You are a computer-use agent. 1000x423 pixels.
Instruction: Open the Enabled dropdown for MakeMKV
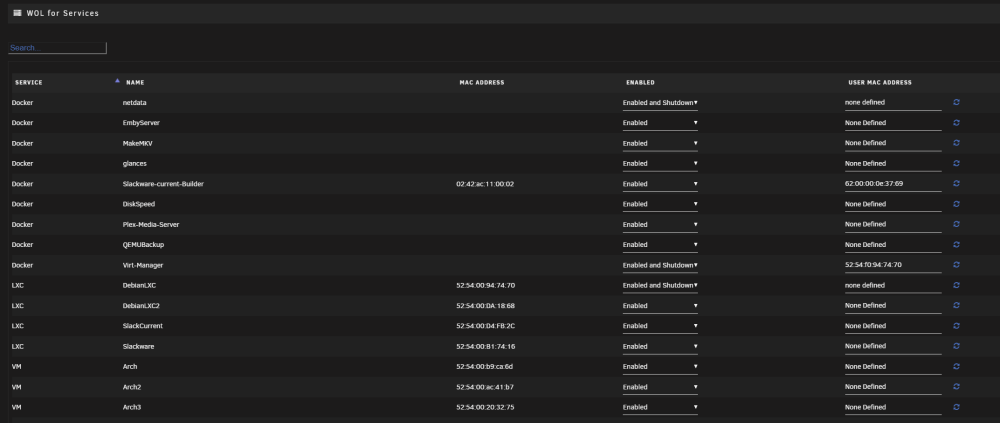tap(660, 144)
